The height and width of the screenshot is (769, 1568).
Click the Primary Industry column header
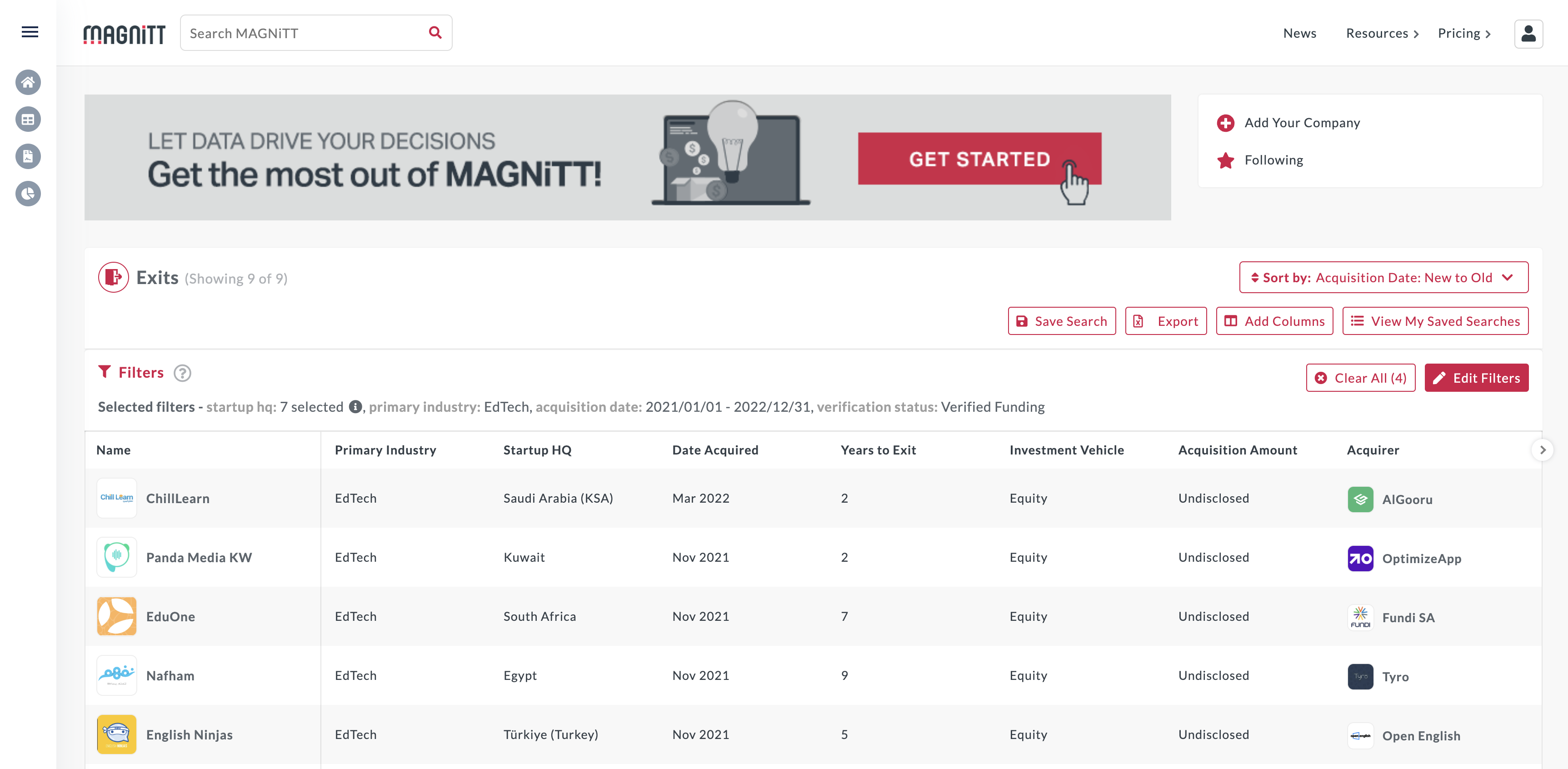coord(385,450)
